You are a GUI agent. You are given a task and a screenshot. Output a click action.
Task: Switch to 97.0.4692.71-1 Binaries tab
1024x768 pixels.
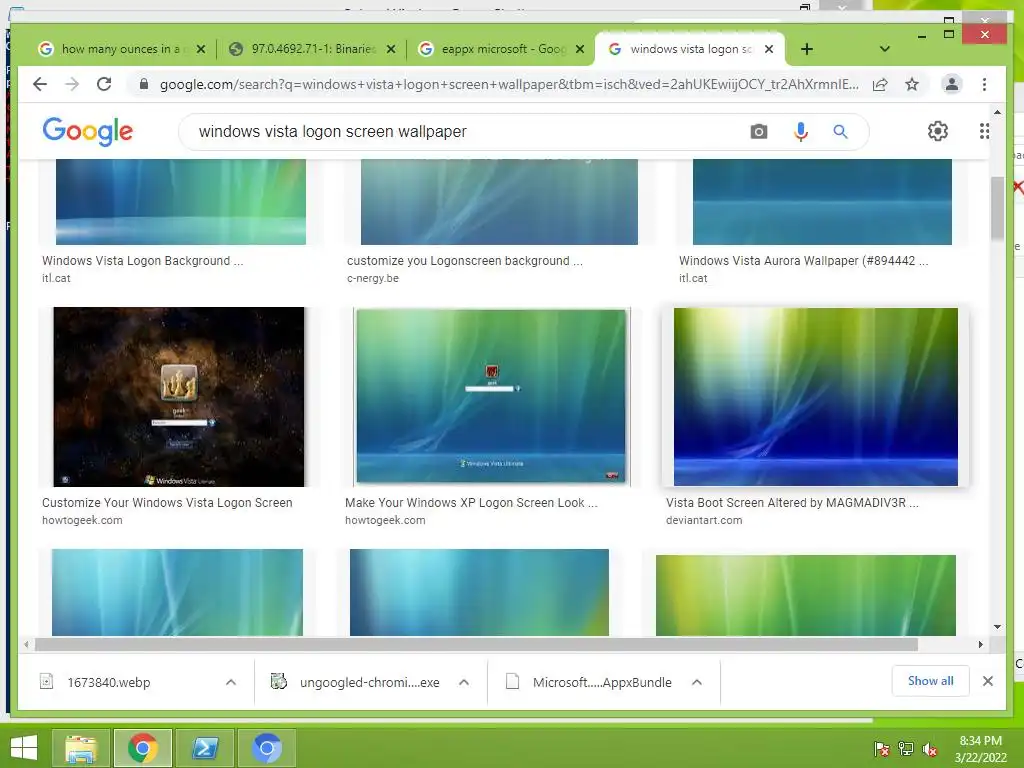point(313,49)
